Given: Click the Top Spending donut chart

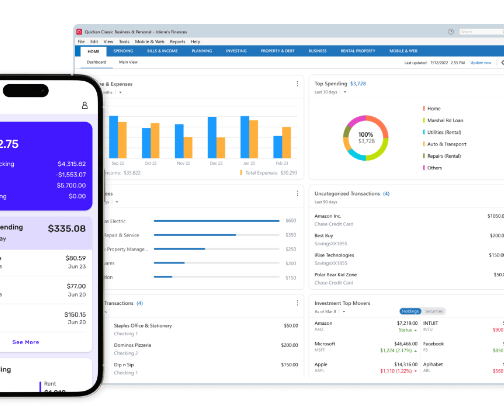Looking at the screenshot, I should pyautogui.click(x=366, y=138).
